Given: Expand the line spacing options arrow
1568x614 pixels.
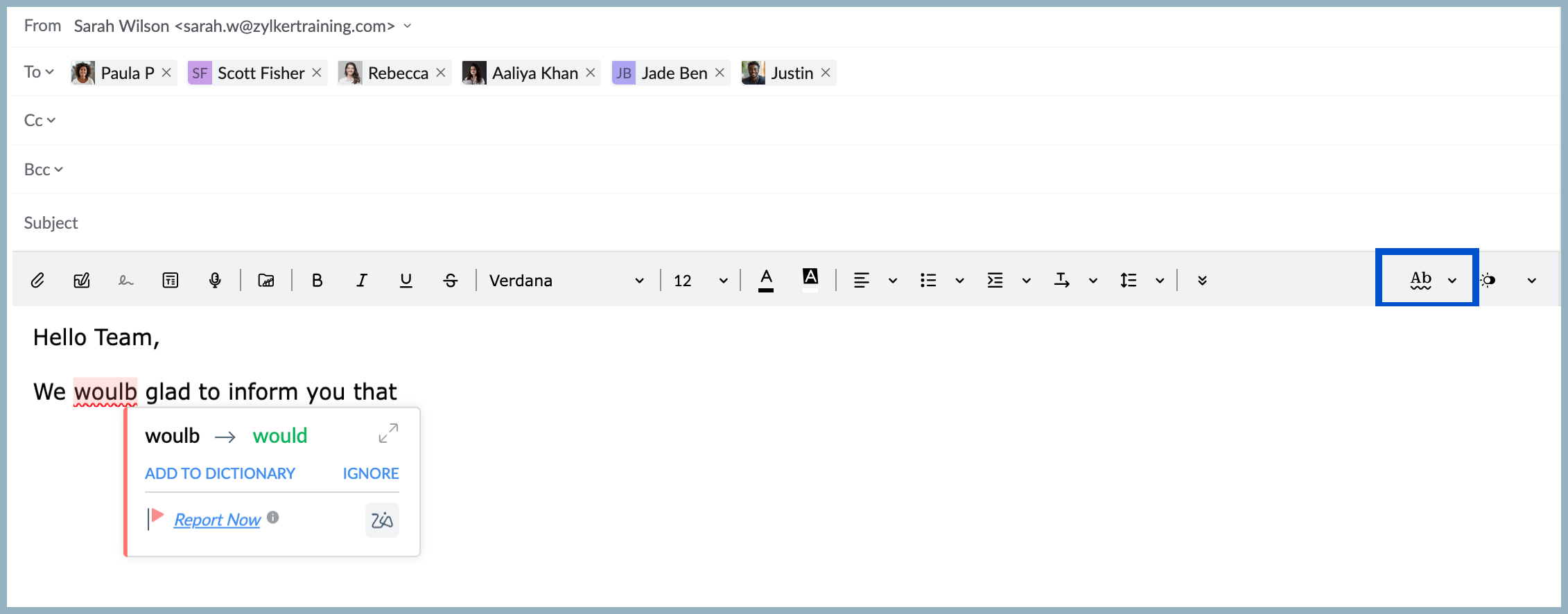Looking at the screenshot, I should click(x=1160, y=281).
